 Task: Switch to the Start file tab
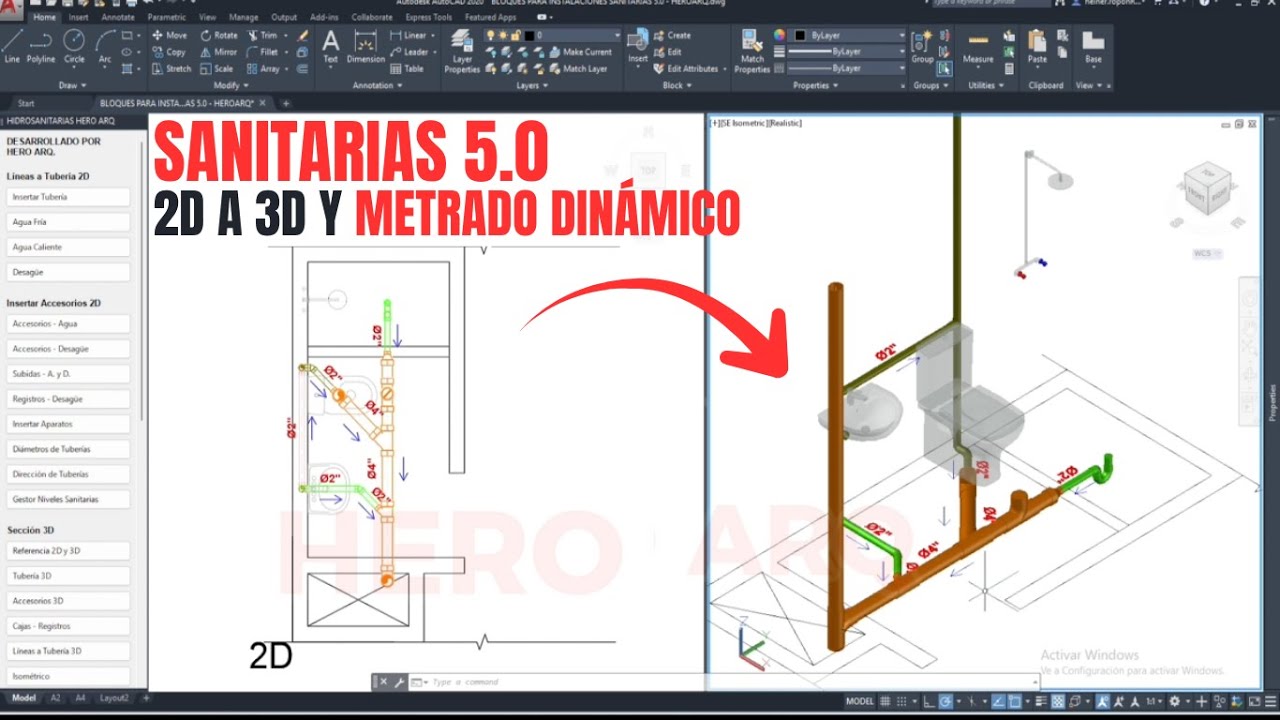pyautogui.click(x=26, y=103)
